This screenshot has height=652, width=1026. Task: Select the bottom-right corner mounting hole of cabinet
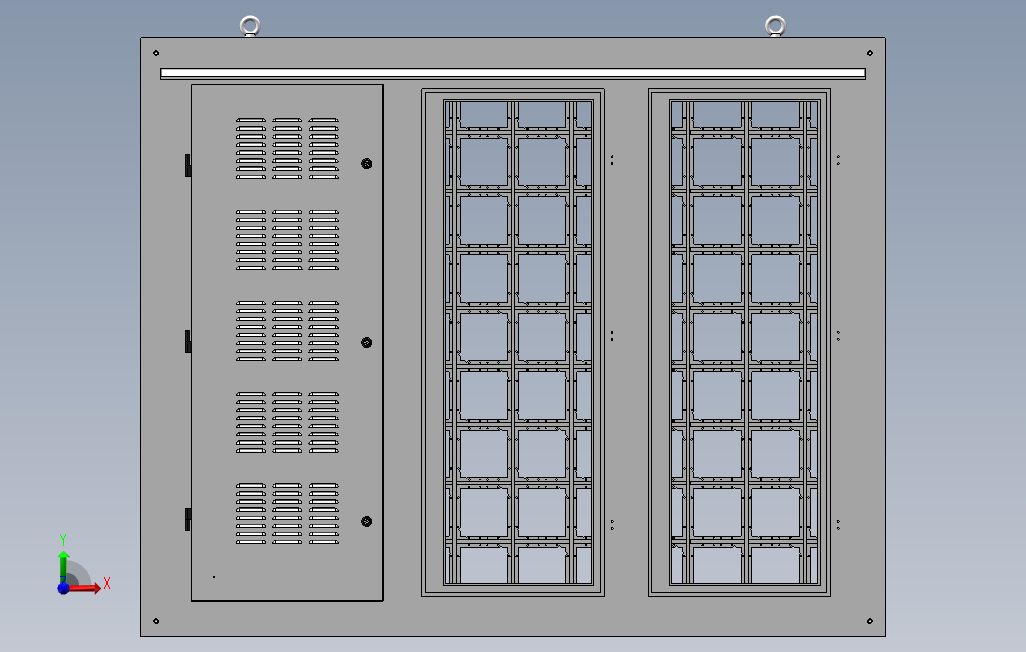(870, 621)
